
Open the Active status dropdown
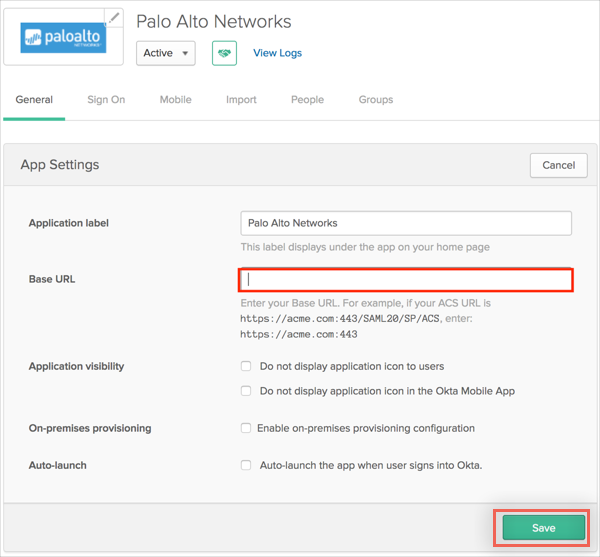coord(165,53)
